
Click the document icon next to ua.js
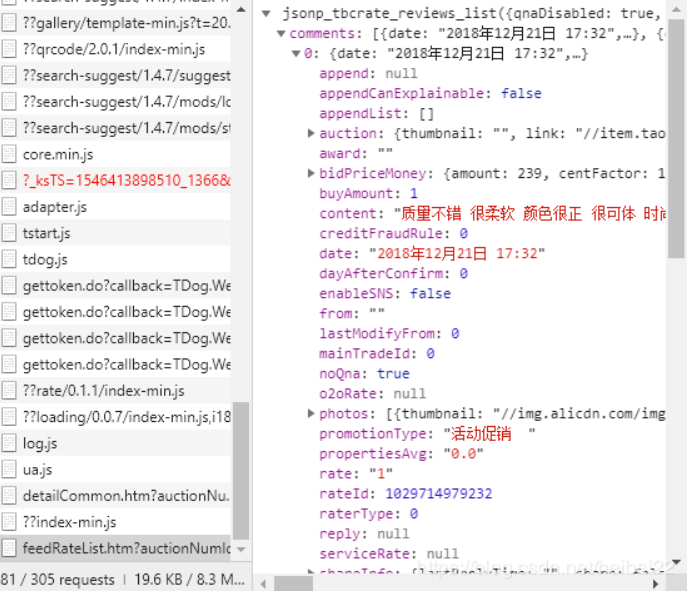10,469
